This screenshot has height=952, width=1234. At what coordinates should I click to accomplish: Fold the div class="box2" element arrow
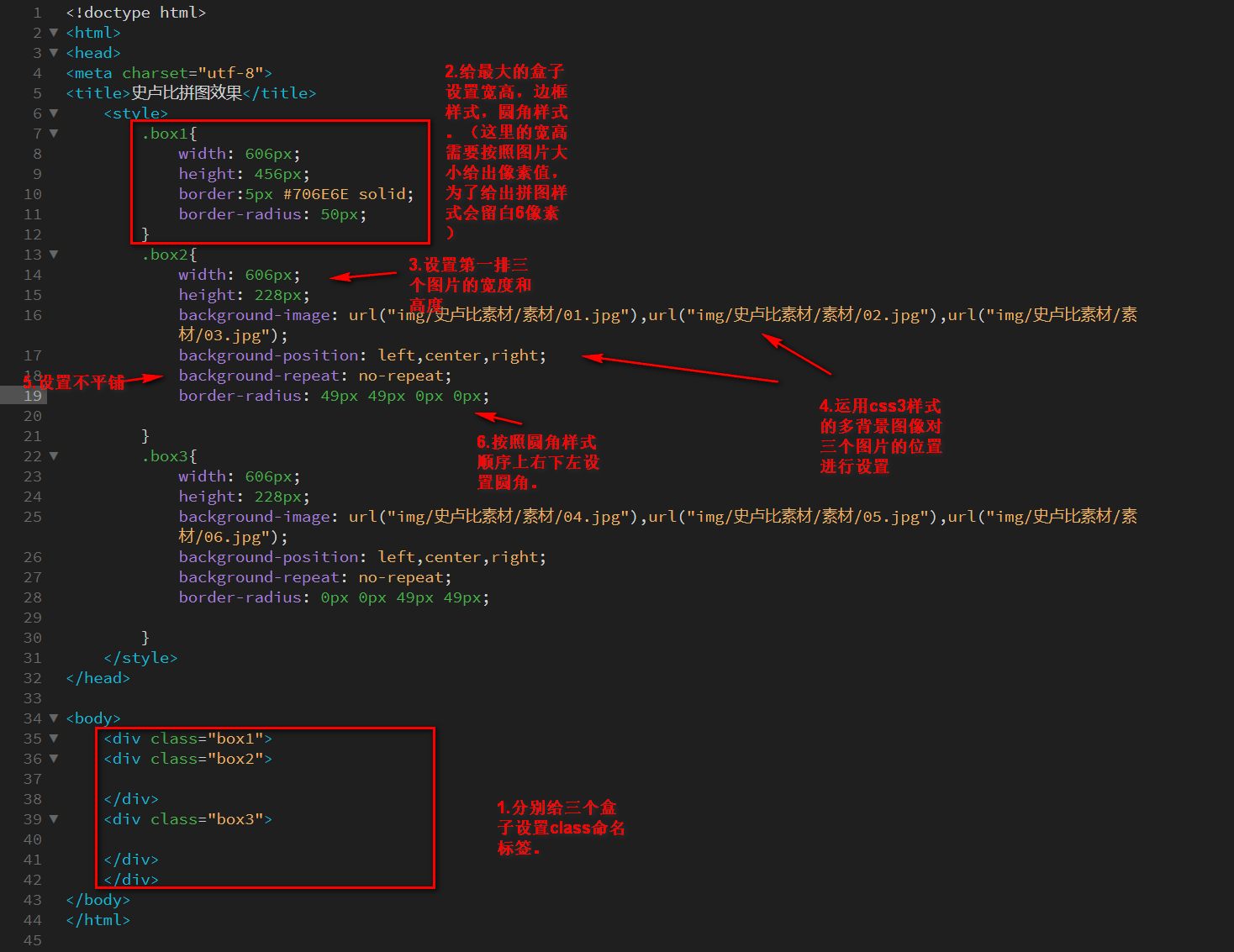point(54,759)
